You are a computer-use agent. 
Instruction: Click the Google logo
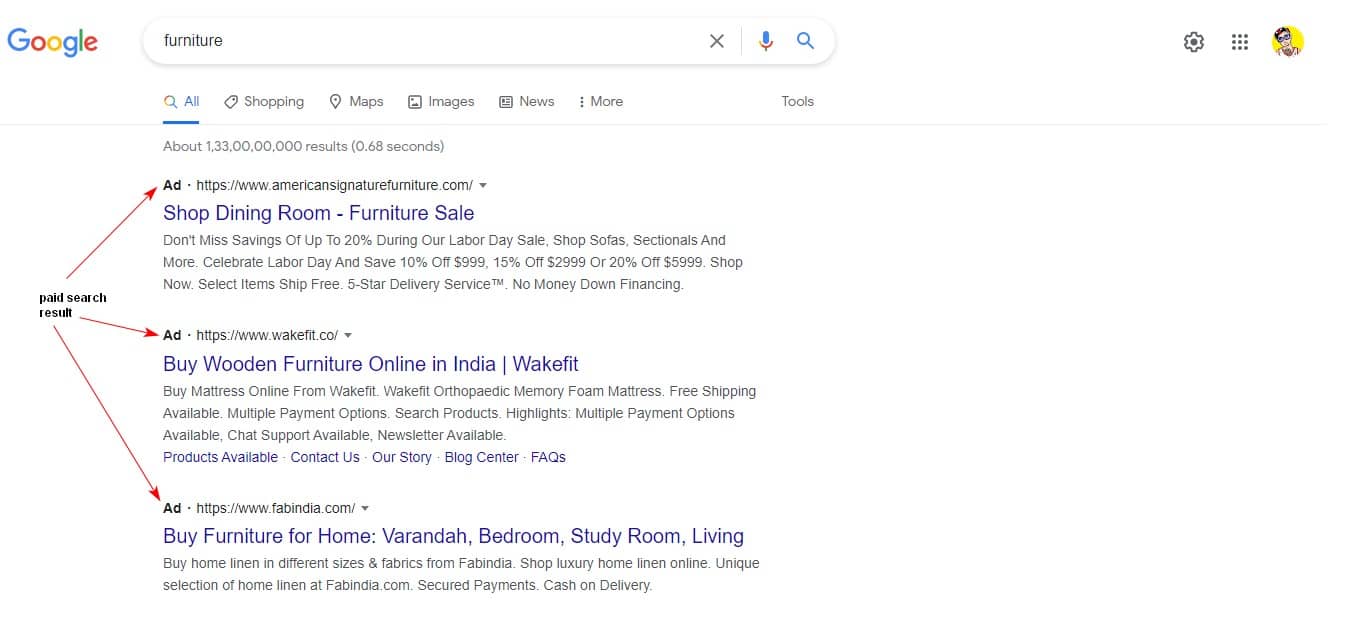(53, 41)
